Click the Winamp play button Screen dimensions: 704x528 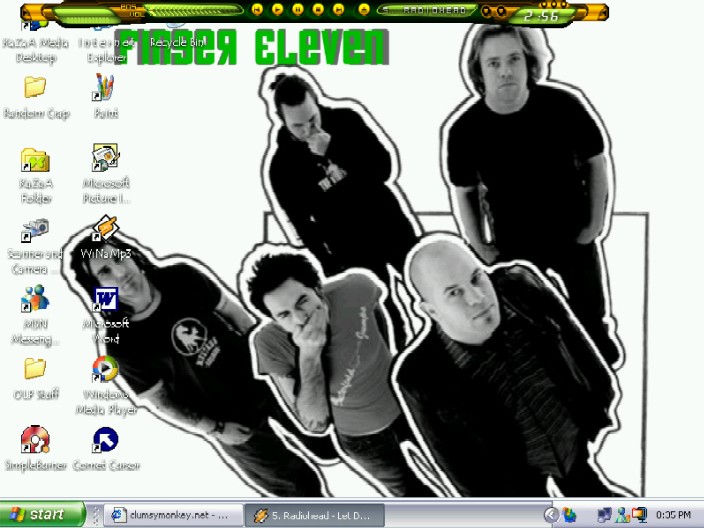[x=277, y=9]
